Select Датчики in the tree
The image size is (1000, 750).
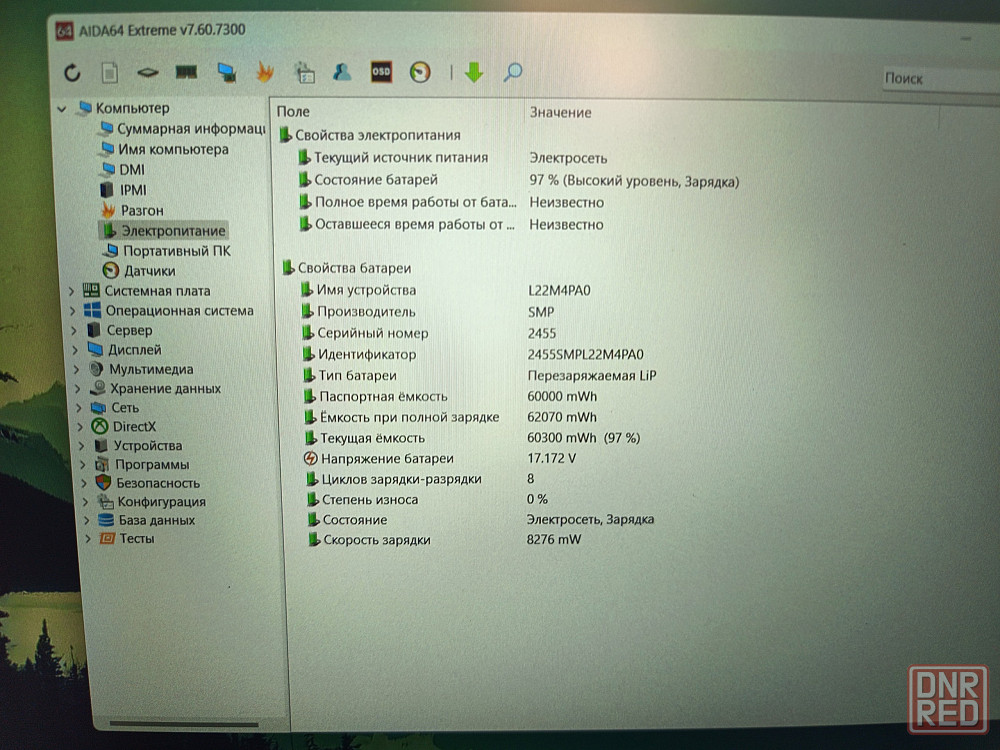(149, 270)
